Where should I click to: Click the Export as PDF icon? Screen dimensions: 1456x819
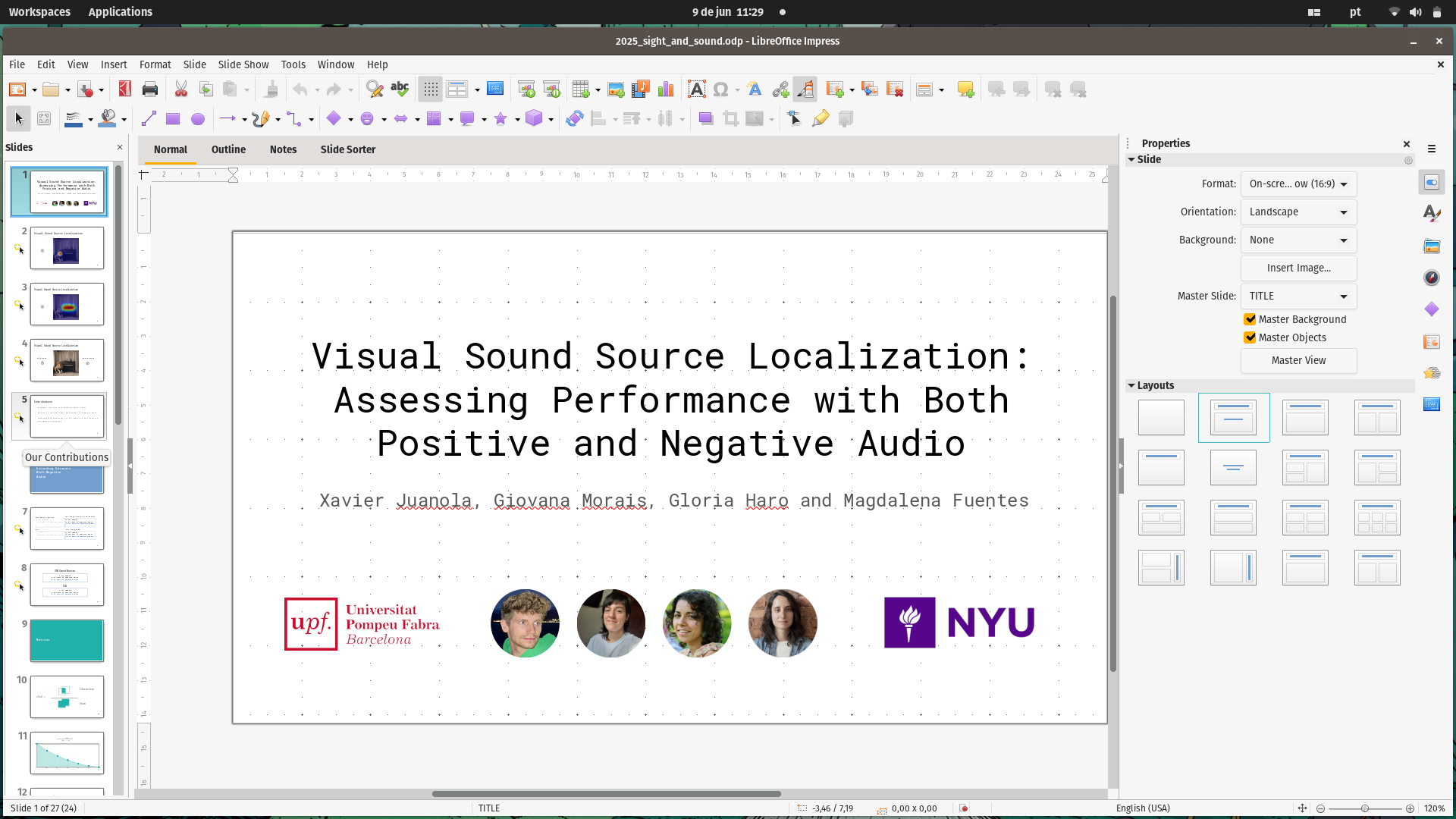tap(125, 89)
